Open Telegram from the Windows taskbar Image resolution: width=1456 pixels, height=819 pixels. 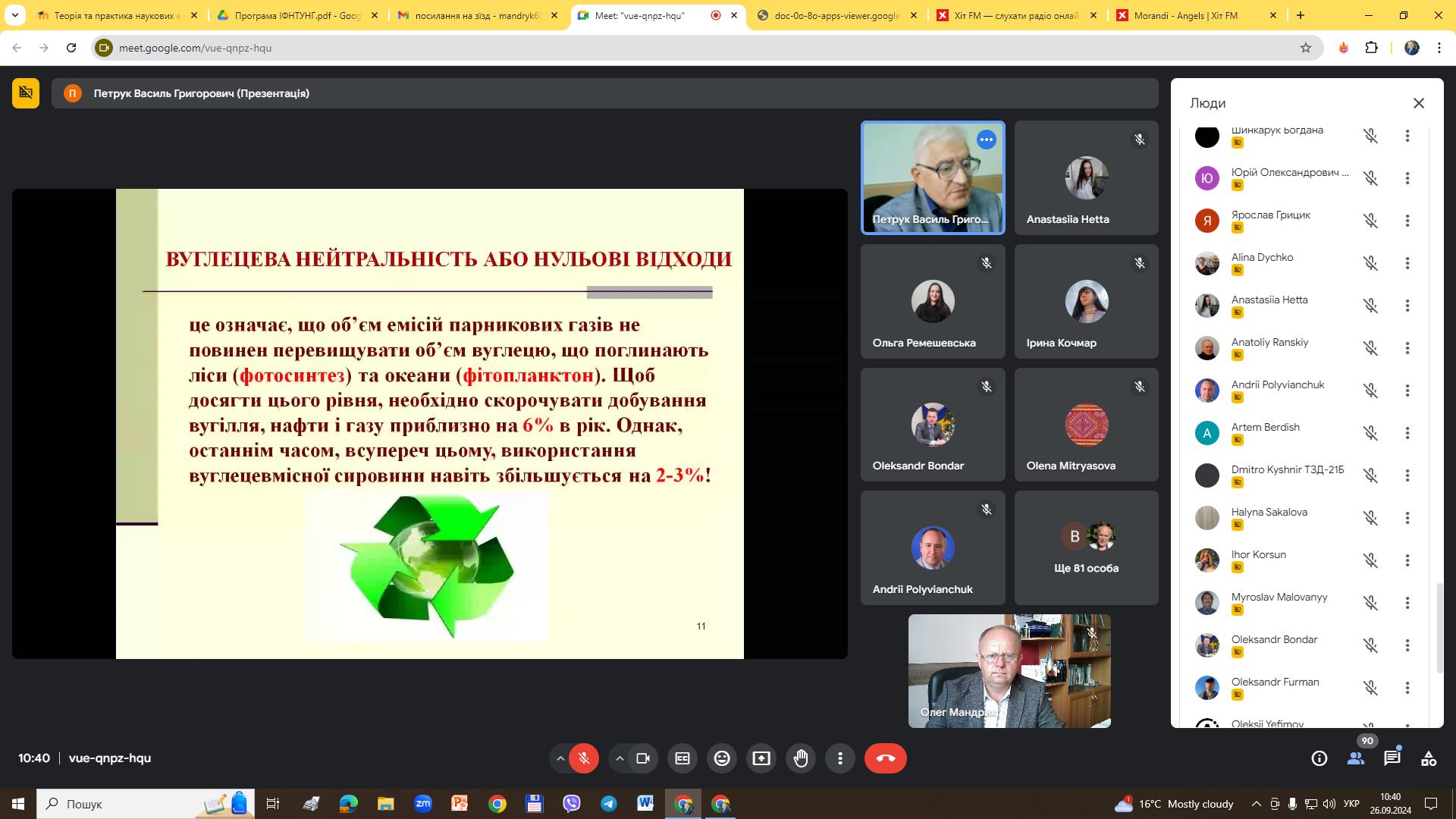tap(608, 804)
